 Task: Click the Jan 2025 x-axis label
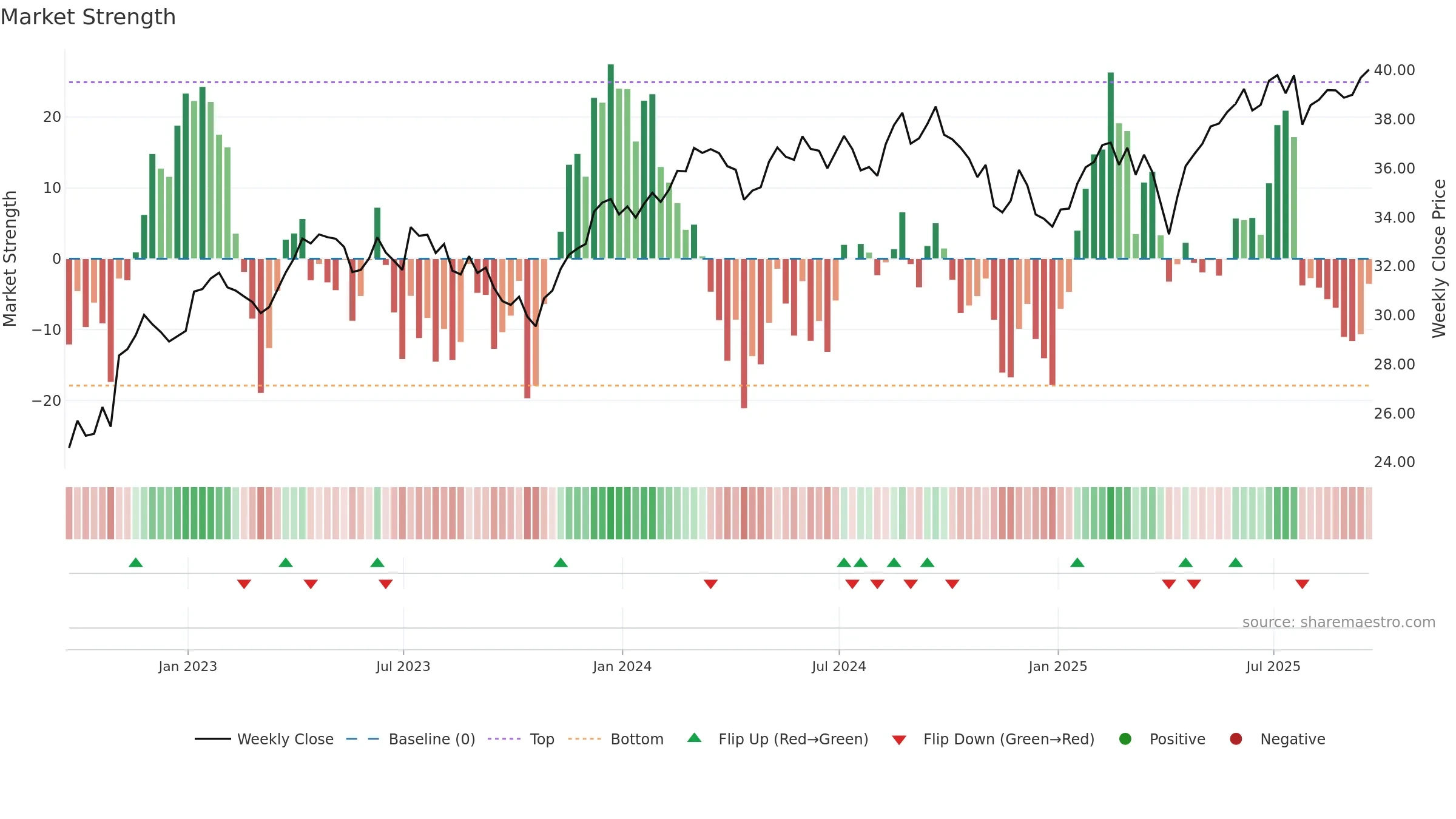pos(1057,666)
